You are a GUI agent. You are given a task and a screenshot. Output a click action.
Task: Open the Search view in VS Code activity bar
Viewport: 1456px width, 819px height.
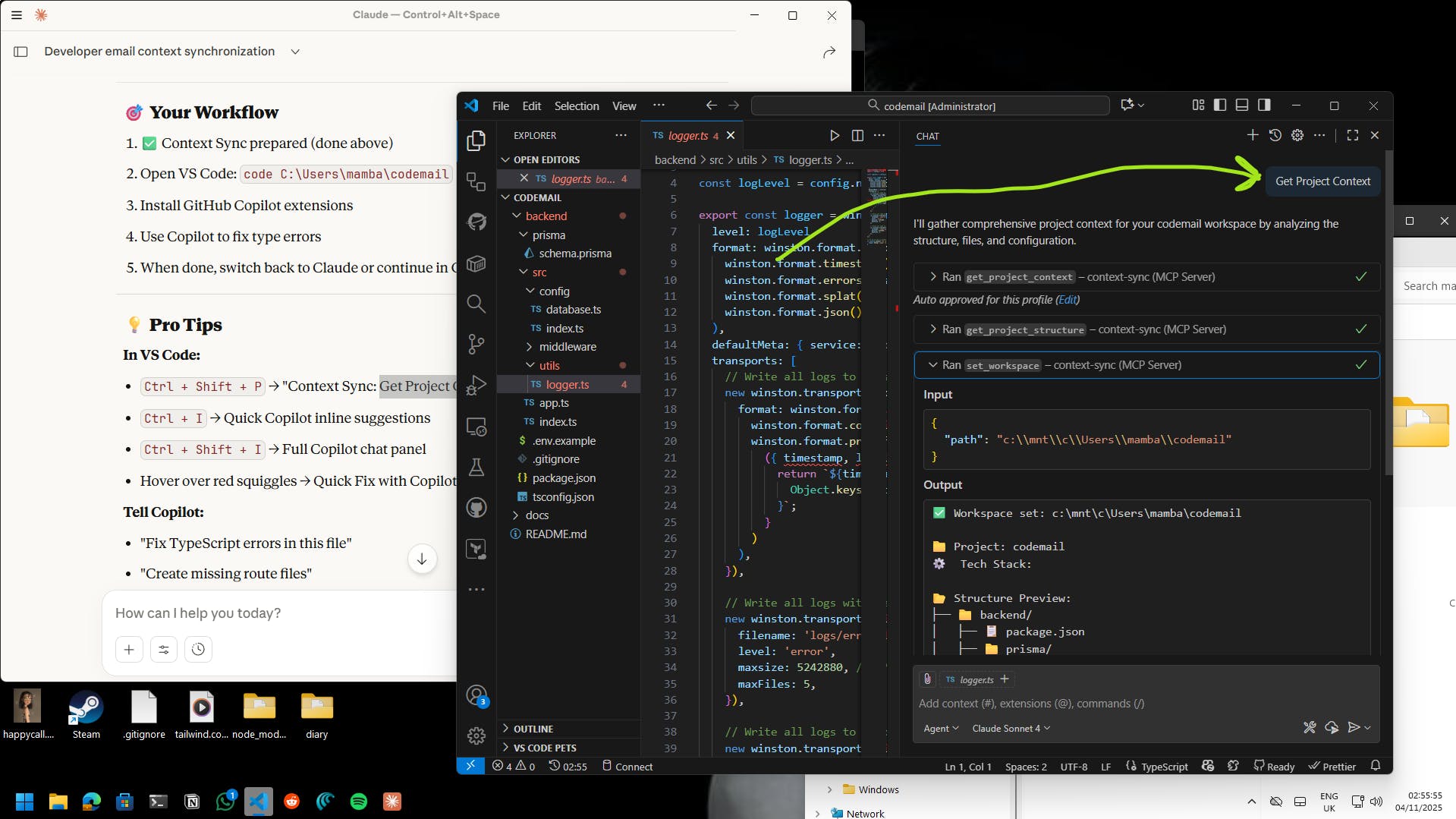(x=476, y=304)
